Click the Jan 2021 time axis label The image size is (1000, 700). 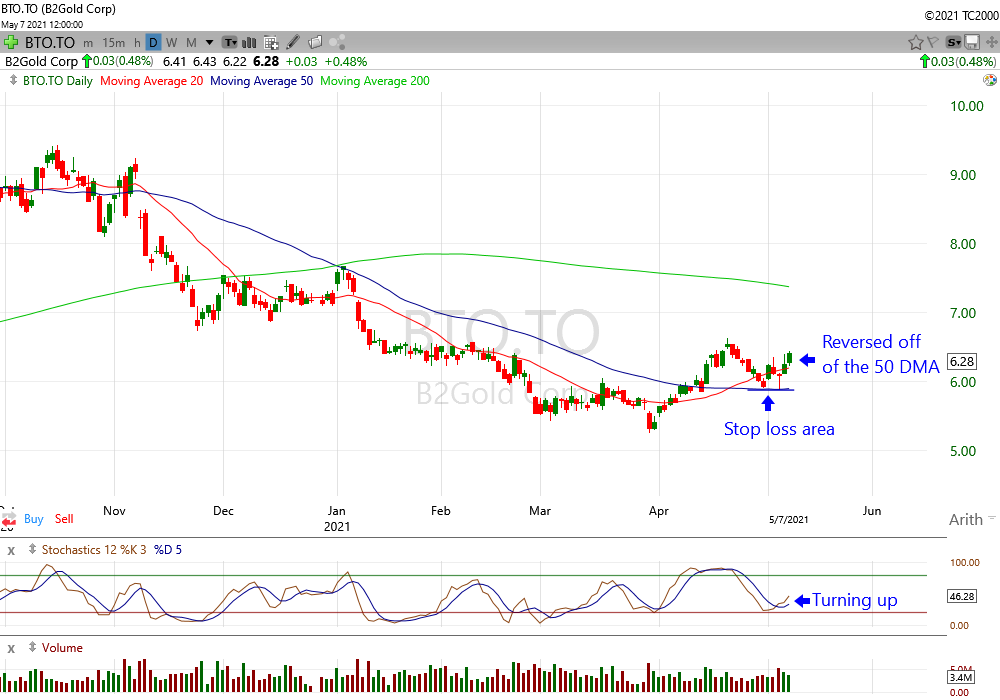tap(337, 518)
